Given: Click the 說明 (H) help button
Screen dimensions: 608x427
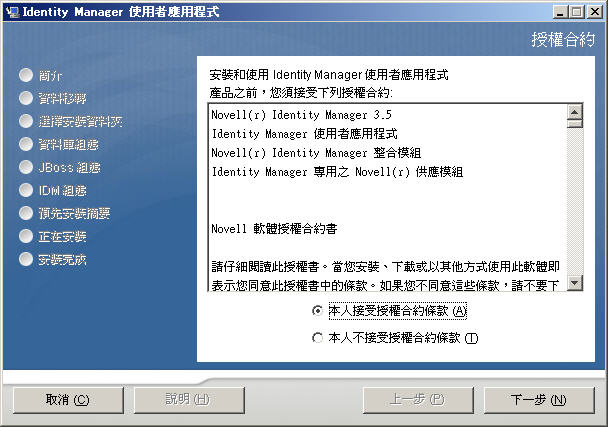Looking at the screenshot, I should pos(189,400).
